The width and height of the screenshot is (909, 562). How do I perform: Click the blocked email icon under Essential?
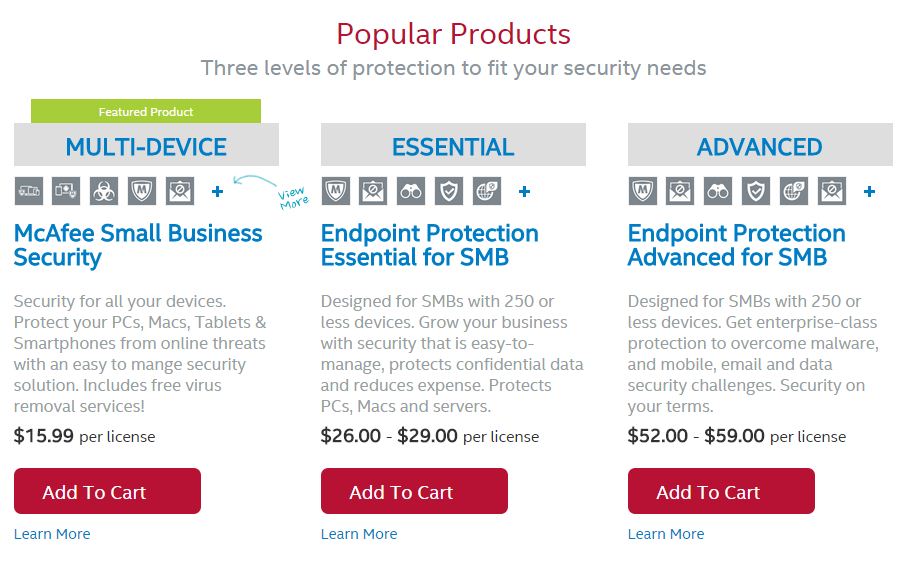pos(373,191)
